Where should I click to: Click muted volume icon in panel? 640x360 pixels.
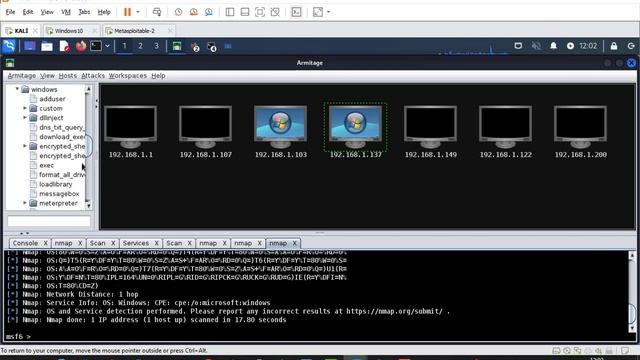[536, 46]
